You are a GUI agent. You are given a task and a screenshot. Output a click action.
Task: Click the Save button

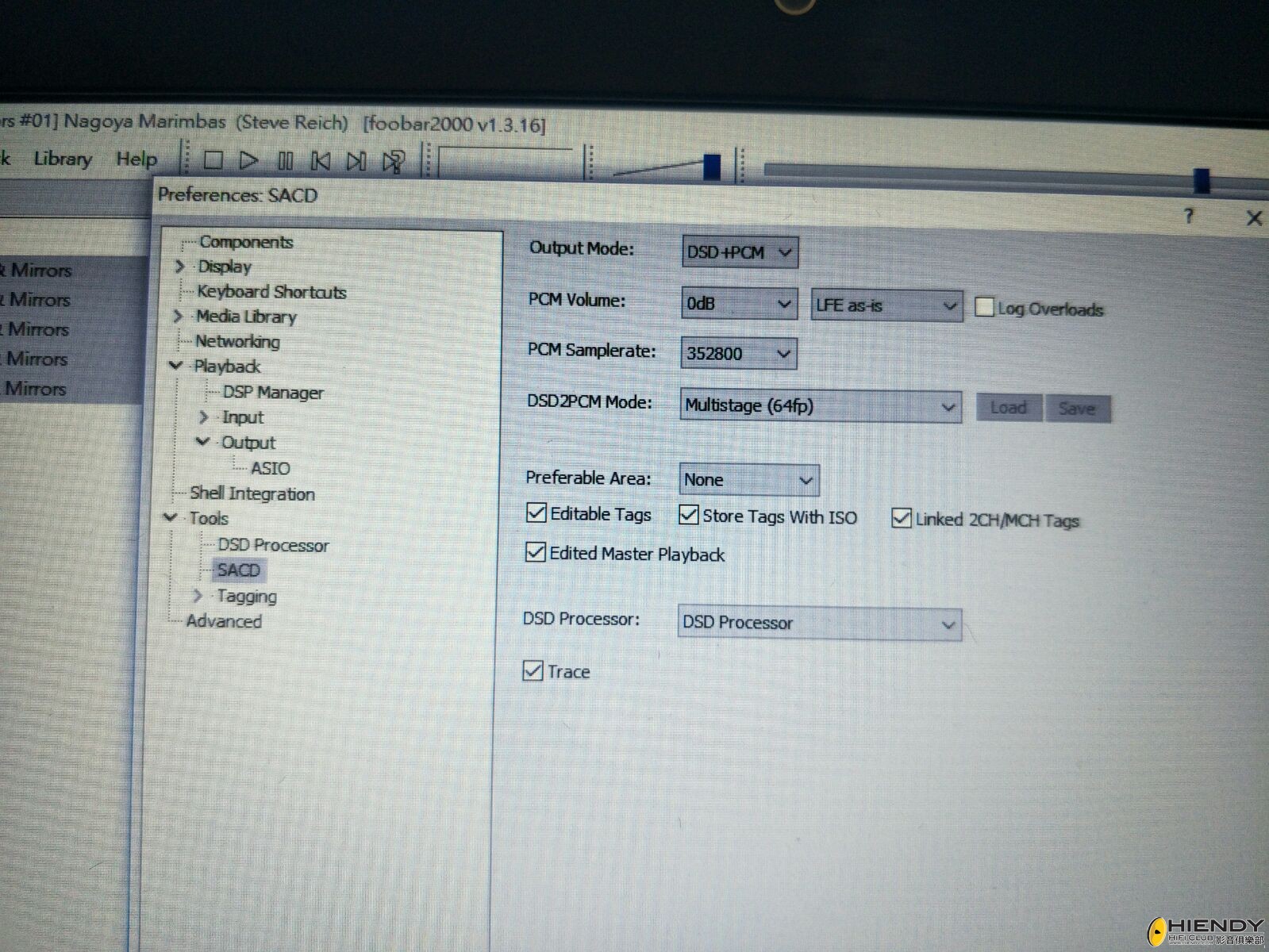point(1077,409)
